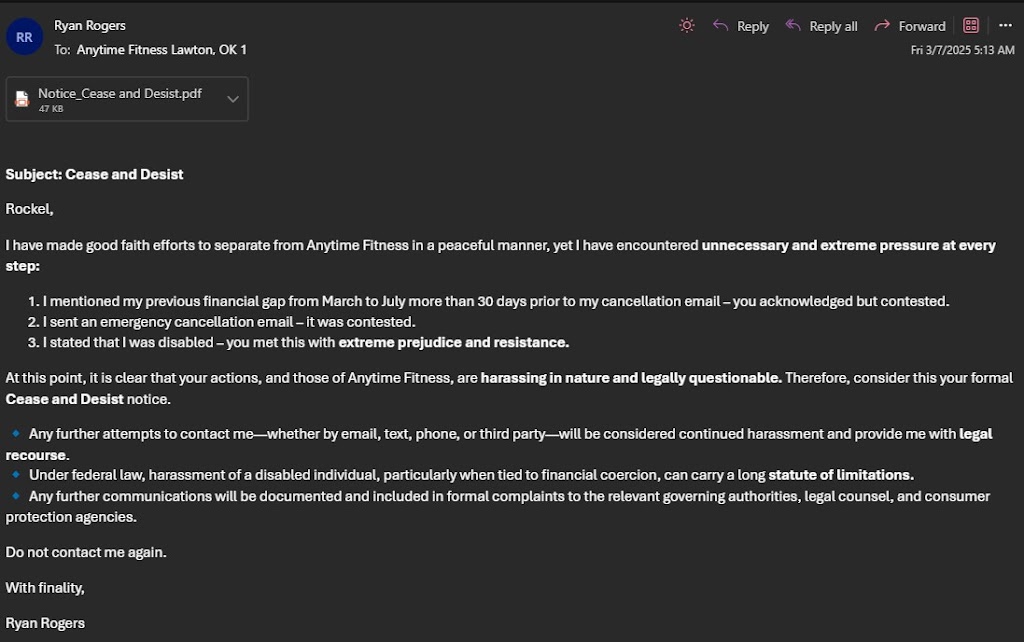1024x642 pixels.
Task: Select recipient Anytime Fitness Lawton, OK 1
Action: (x=161, y=49)
